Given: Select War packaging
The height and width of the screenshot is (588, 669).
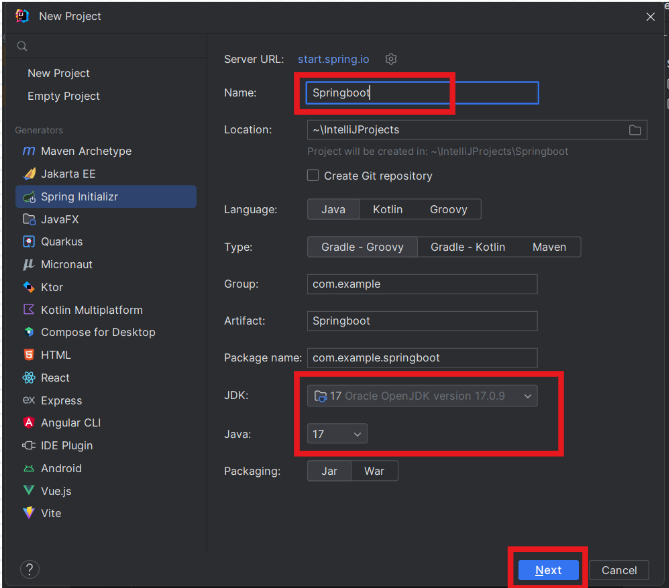Looking at the screenshot, I should pos(374,471).
